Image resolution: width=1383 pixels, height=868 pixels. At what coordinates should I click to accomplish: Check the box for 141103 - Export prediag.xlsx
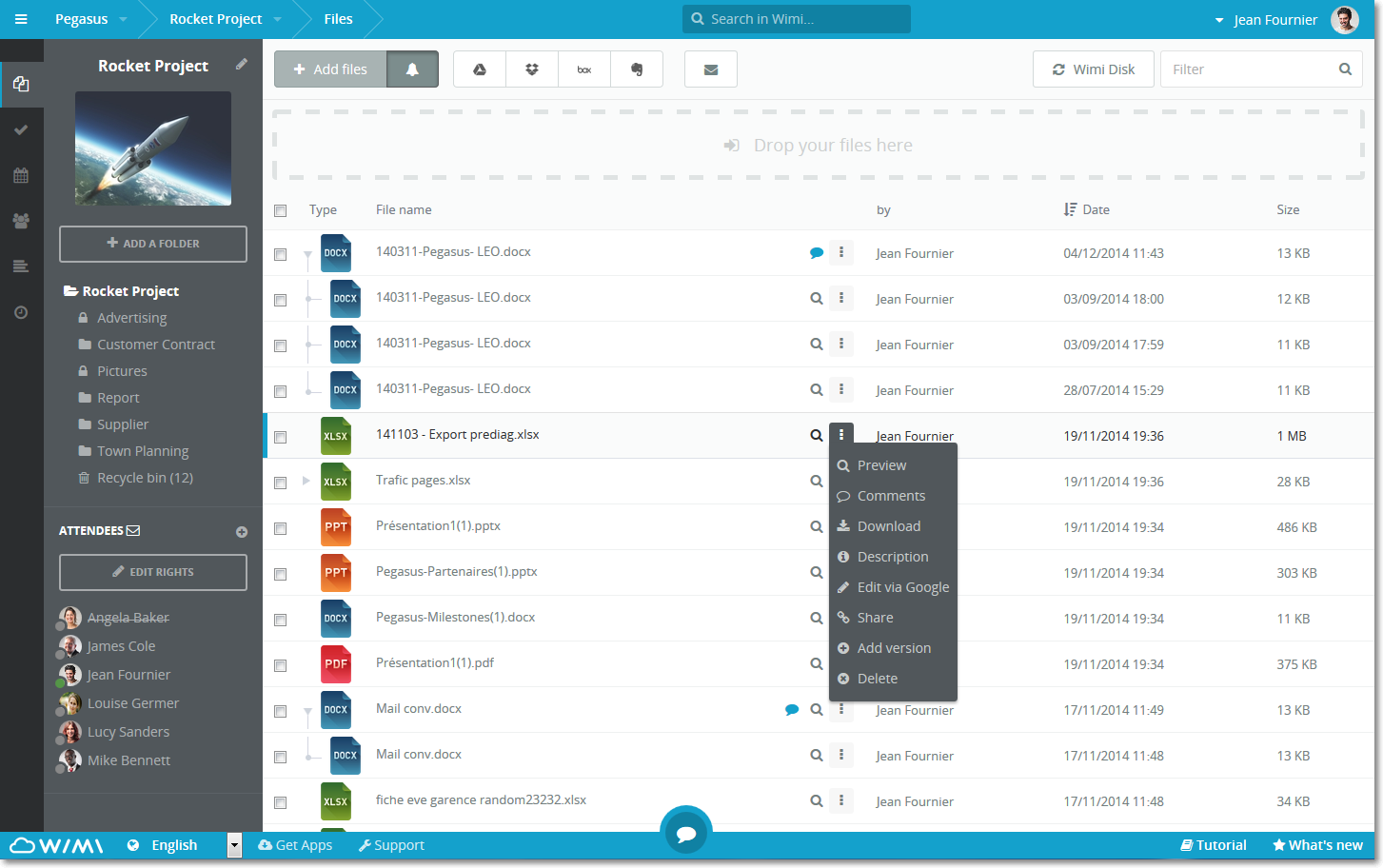coord(280,437)
